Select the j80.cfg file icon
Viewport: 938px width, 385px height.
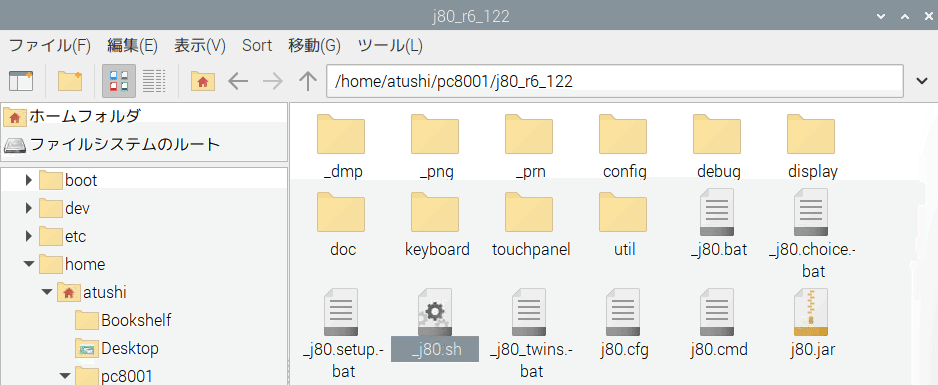(x=623, y=311)
